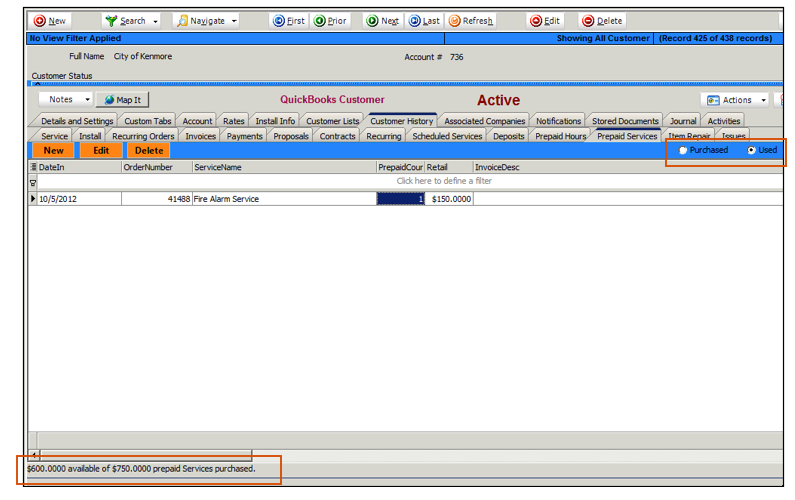
Task: Go to the First record
Action: 279,20
